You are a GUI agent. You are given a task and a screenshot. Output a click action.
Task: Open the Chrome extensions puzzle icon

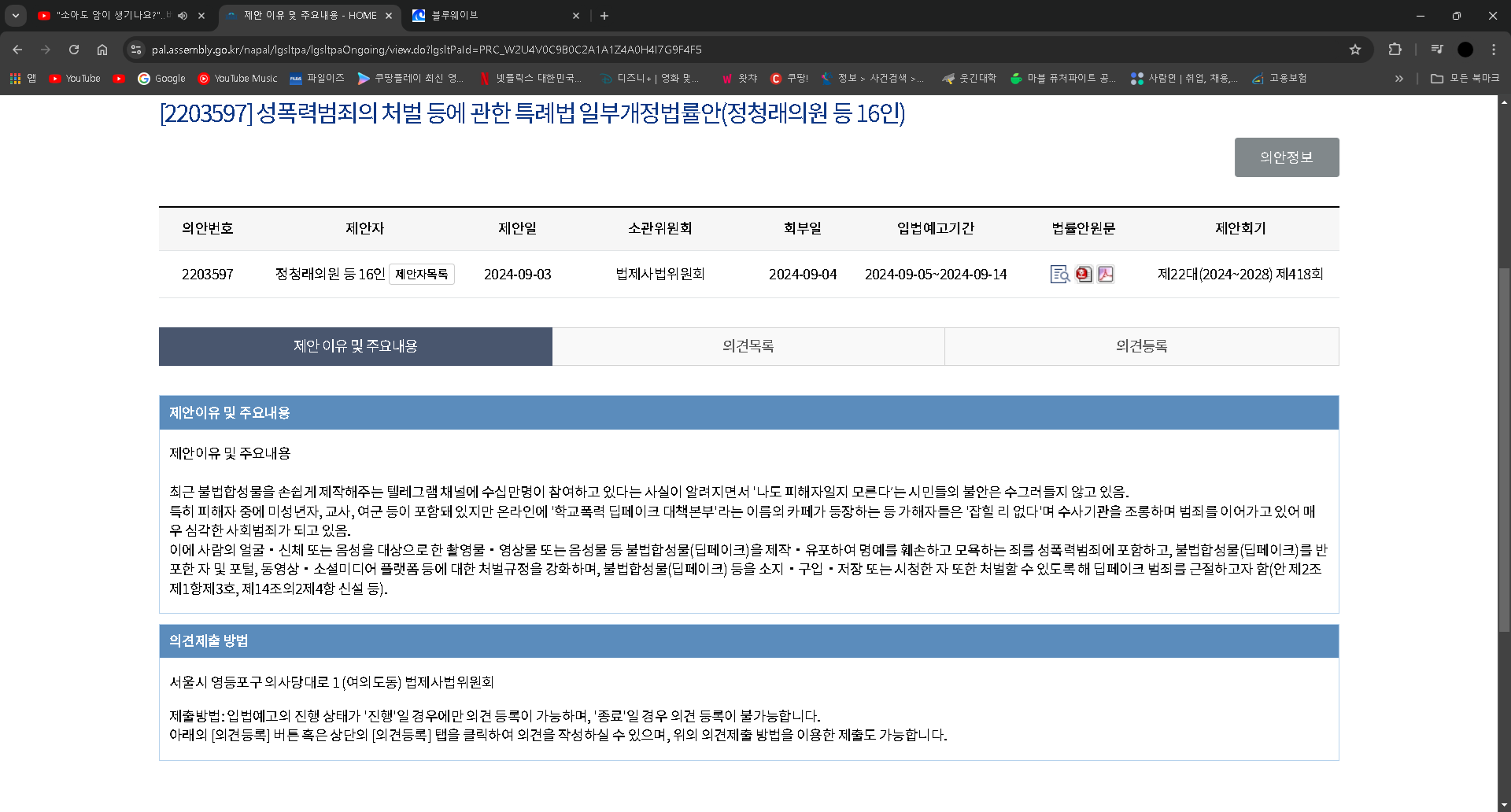pos(1395,50)
